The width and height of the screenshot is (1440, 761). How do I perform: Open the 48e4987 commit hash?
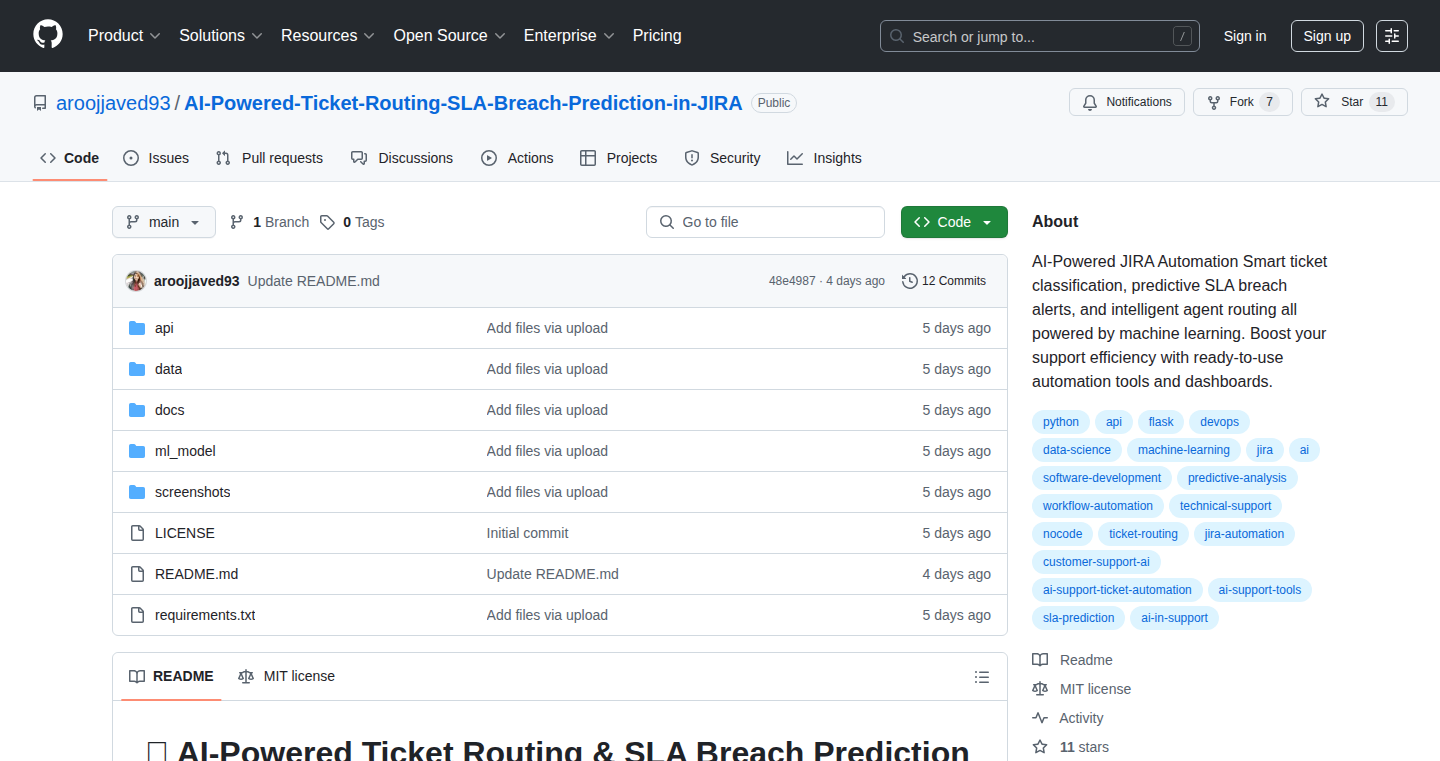[x=792, y=281]
